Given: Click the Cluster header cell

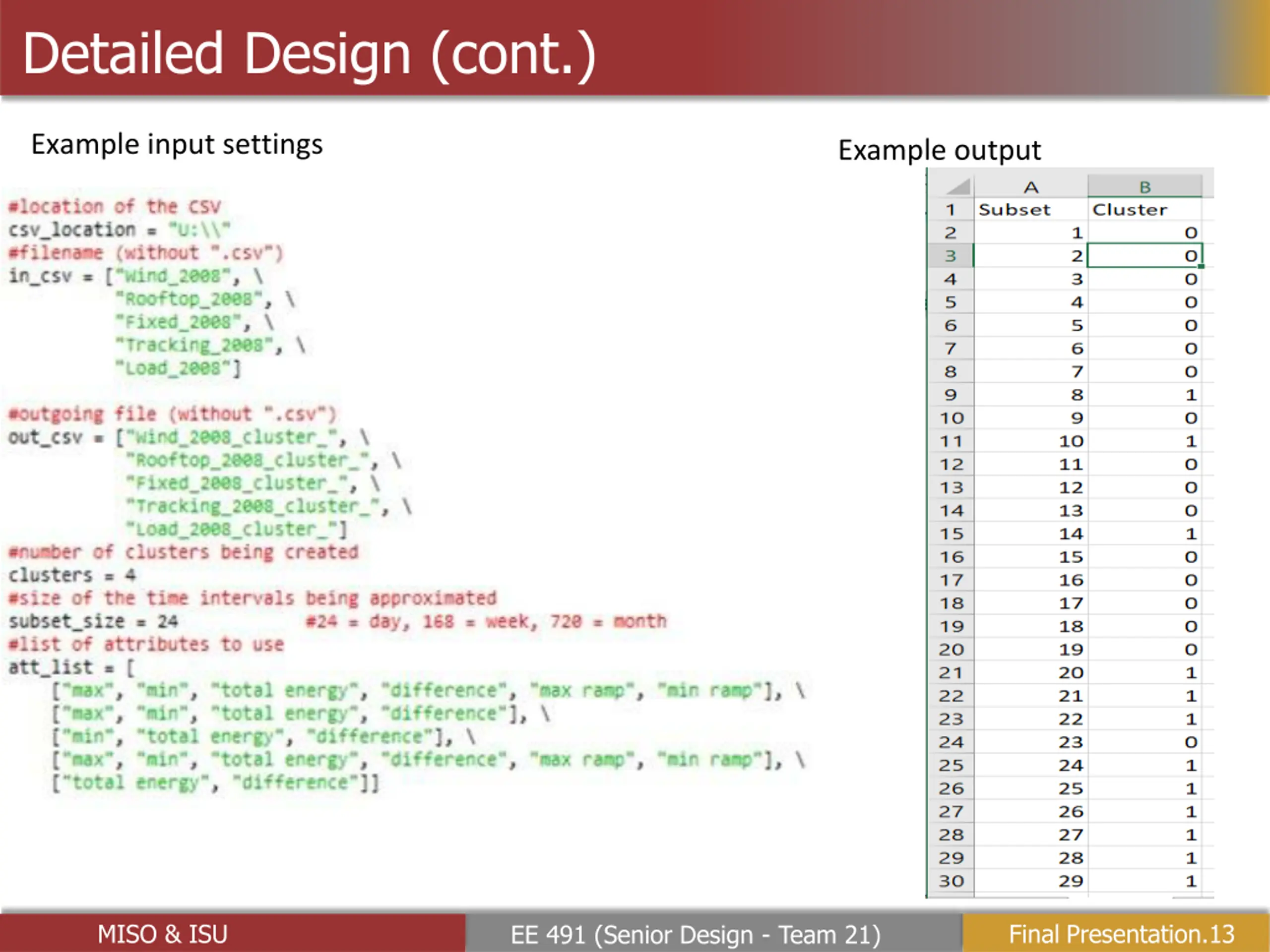Looking at the screenshot, I should (x=1145, y=209).
